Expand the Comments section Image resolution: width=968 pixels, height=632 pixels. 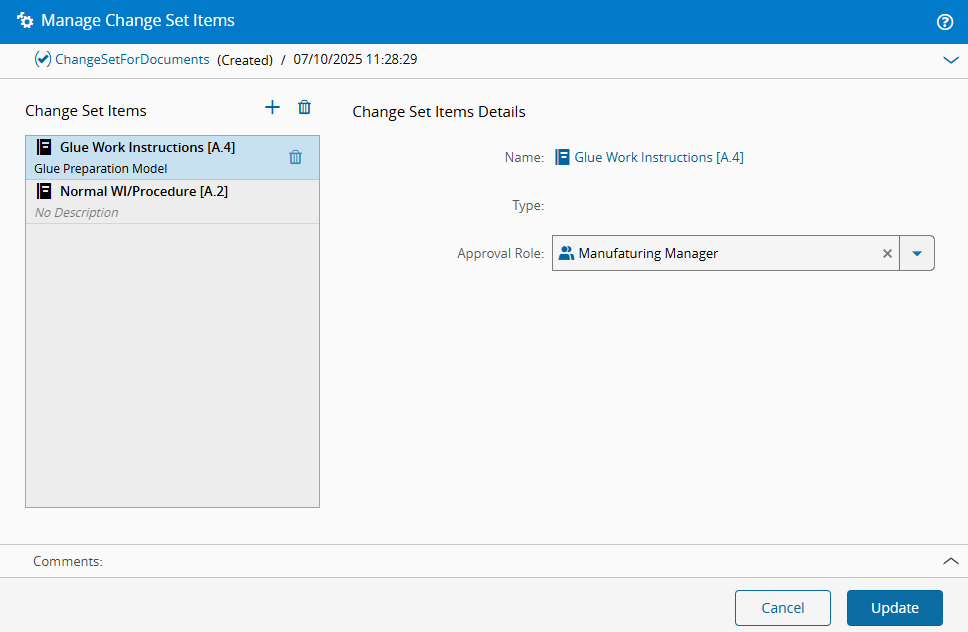point(950,561)
